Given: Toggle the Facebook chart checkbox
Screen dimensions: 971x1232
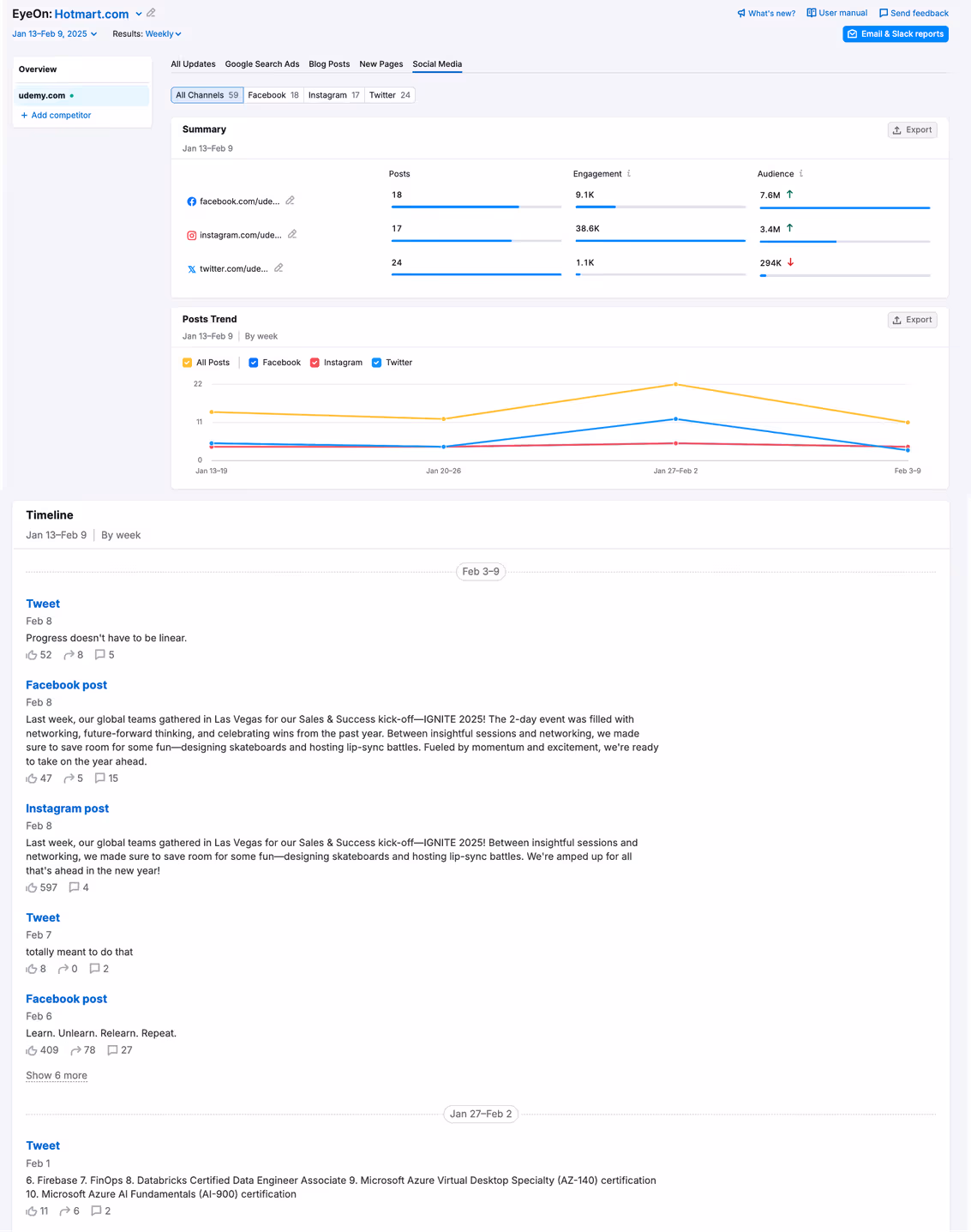Looking at the screenshot, I should click(x=254, y=363).
